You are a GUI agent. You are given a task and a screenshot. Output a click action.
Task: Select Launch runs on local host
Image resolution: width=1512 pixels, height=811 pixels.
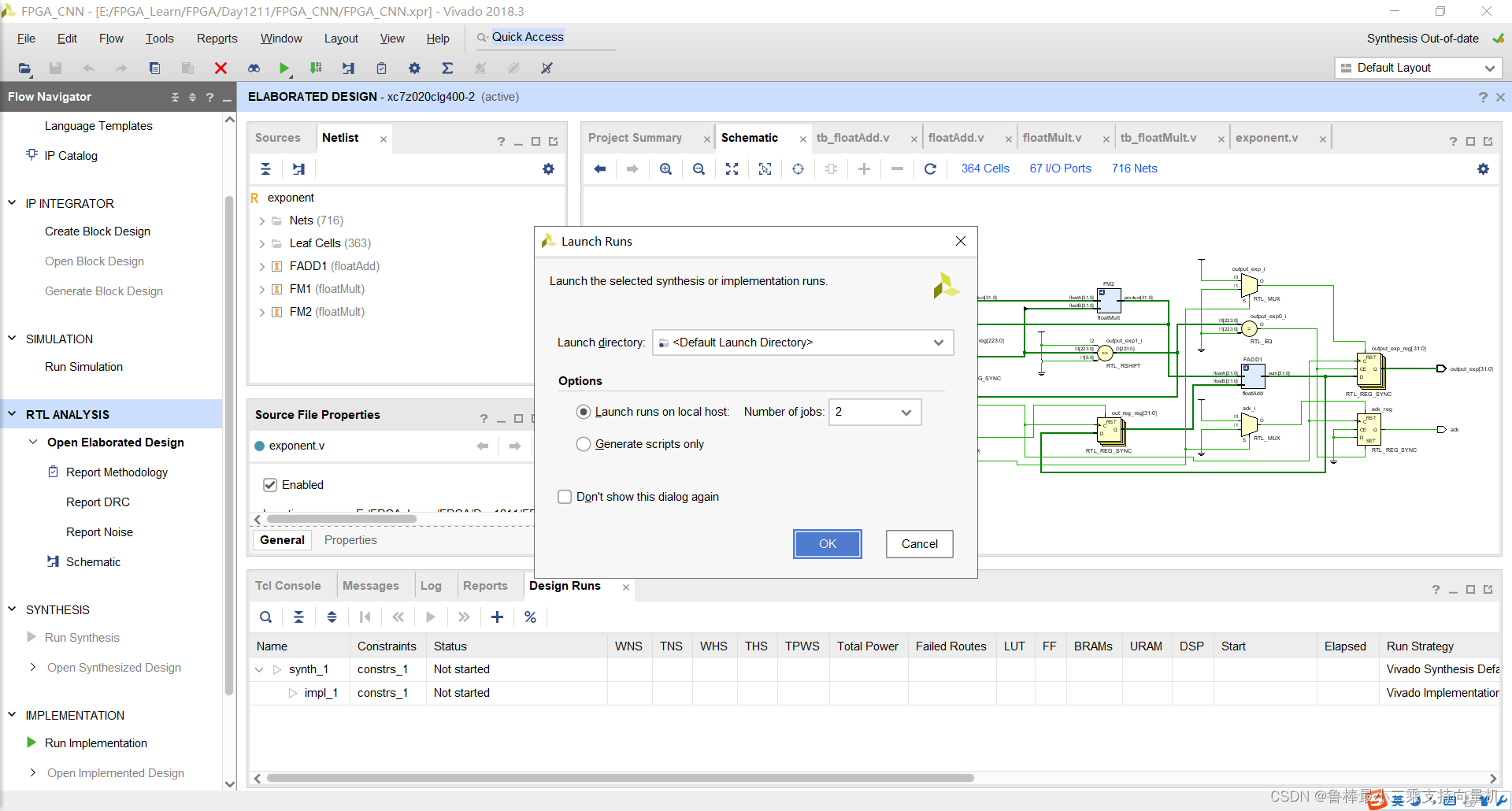584,412
